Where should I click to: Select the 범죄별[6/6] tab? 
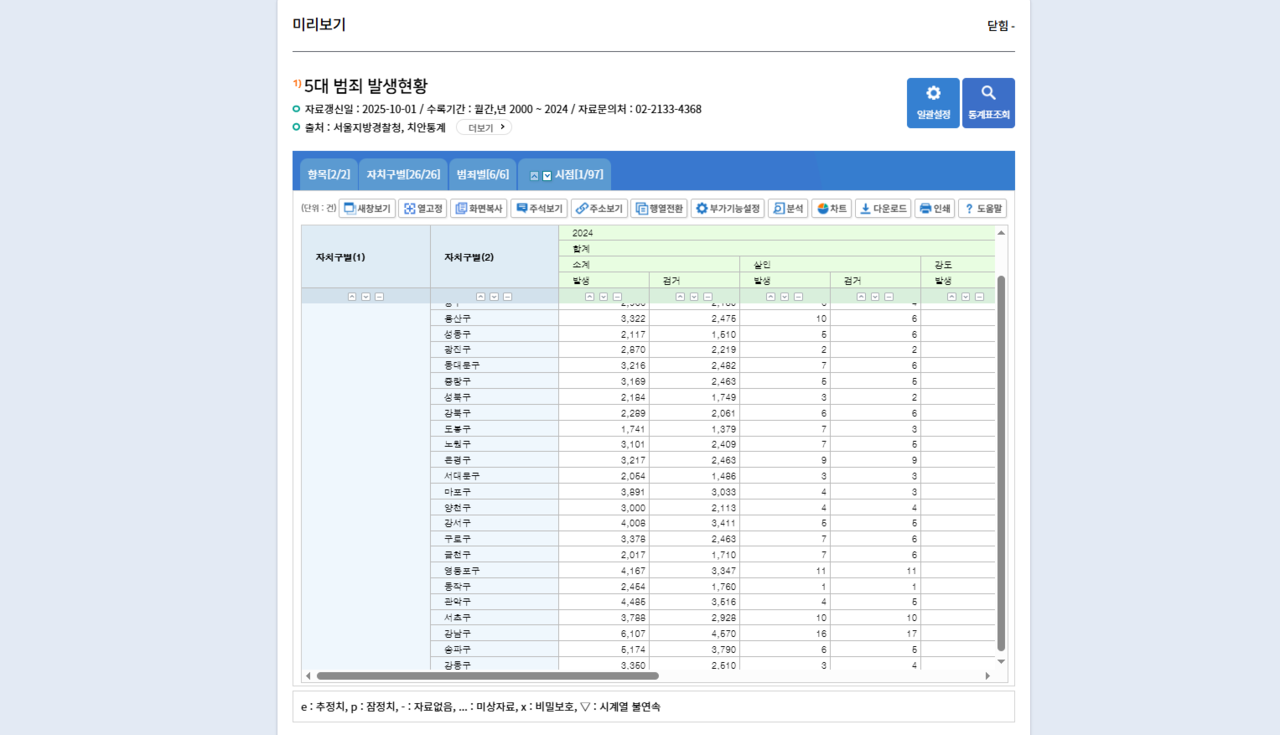click(x=482, y=174)
